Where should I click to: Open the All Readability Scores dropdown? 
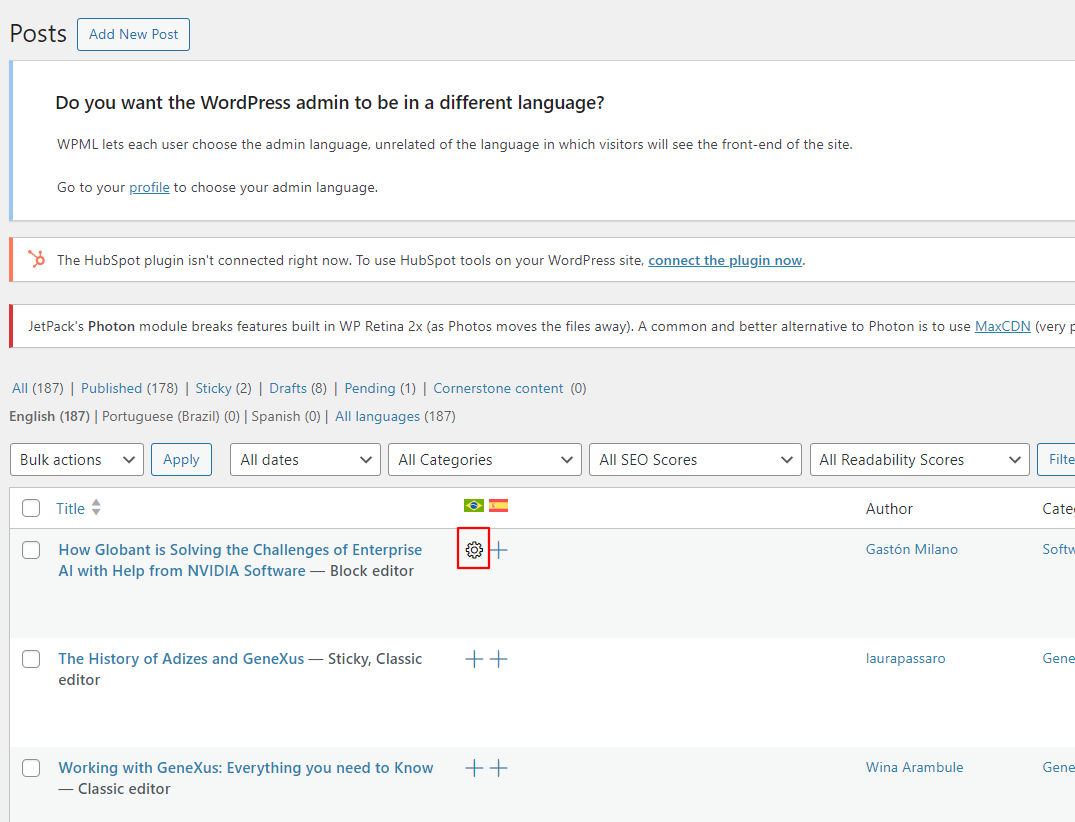coord(919,459)
